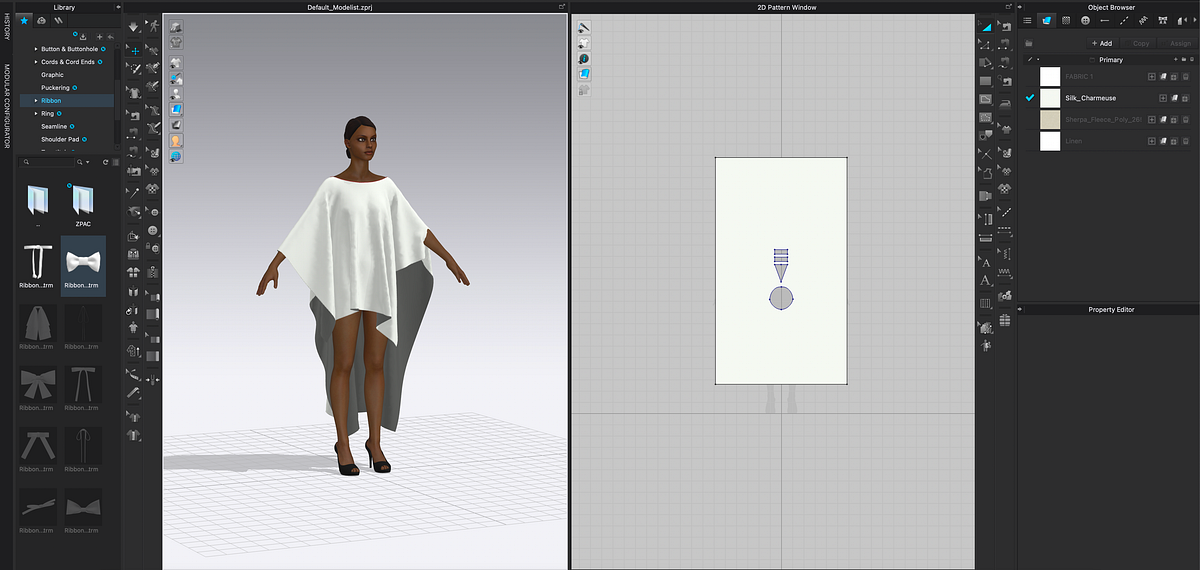Open the ZPAC folder thumbnail
This screenshot has width=1200, height=570.
coord(83,201)
